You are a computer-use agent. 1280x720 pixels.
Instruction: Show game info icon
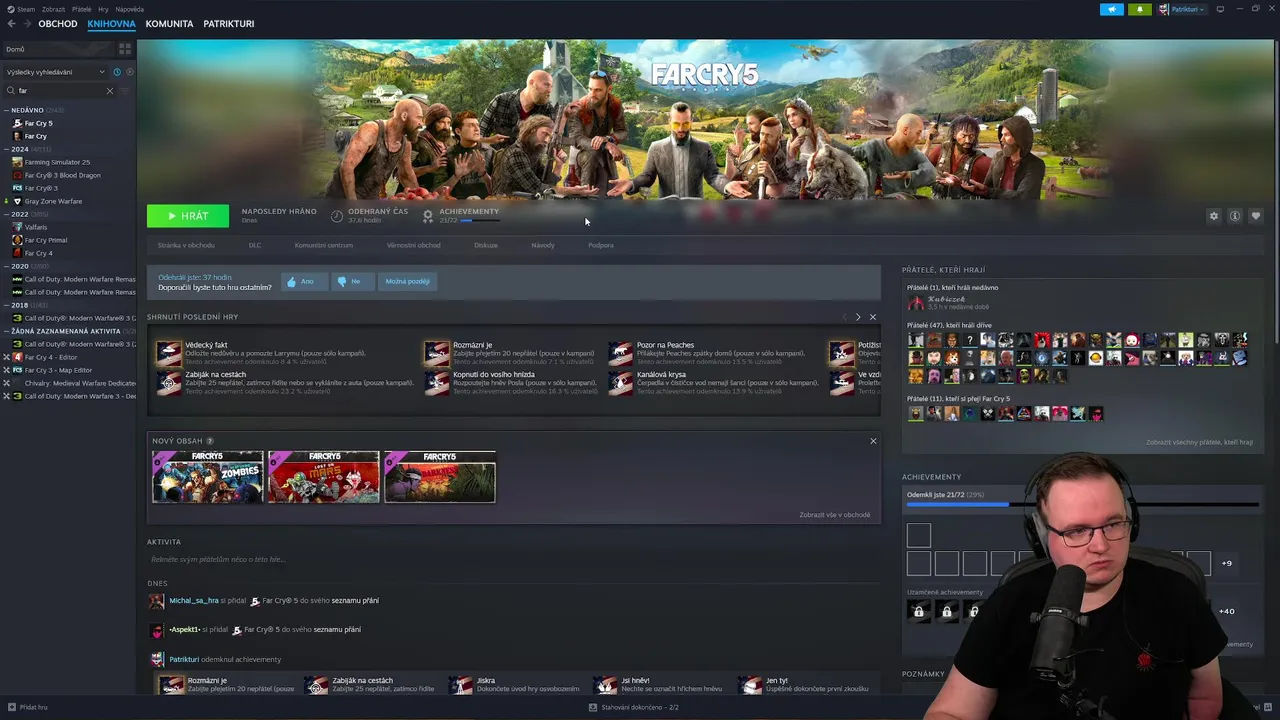coord(1235,216)
